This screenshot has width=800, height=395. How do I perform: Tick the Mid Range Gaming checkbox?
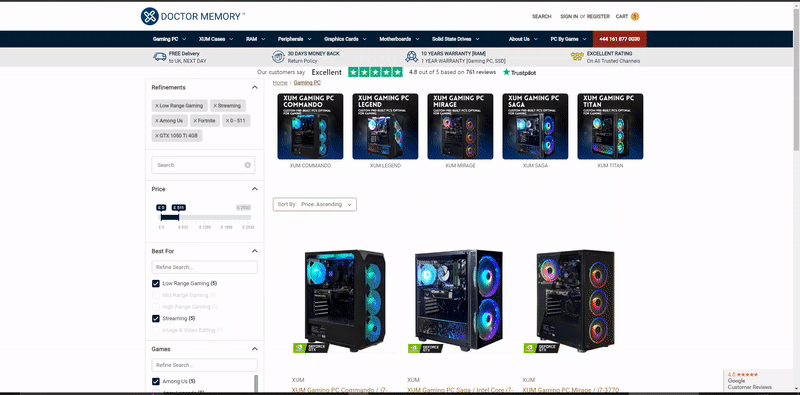156,295
